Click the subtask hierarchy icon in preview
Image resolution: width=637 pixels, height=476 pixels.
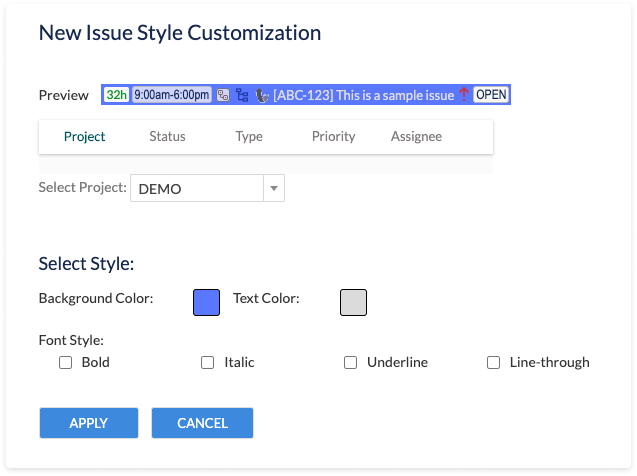[242, 95]
